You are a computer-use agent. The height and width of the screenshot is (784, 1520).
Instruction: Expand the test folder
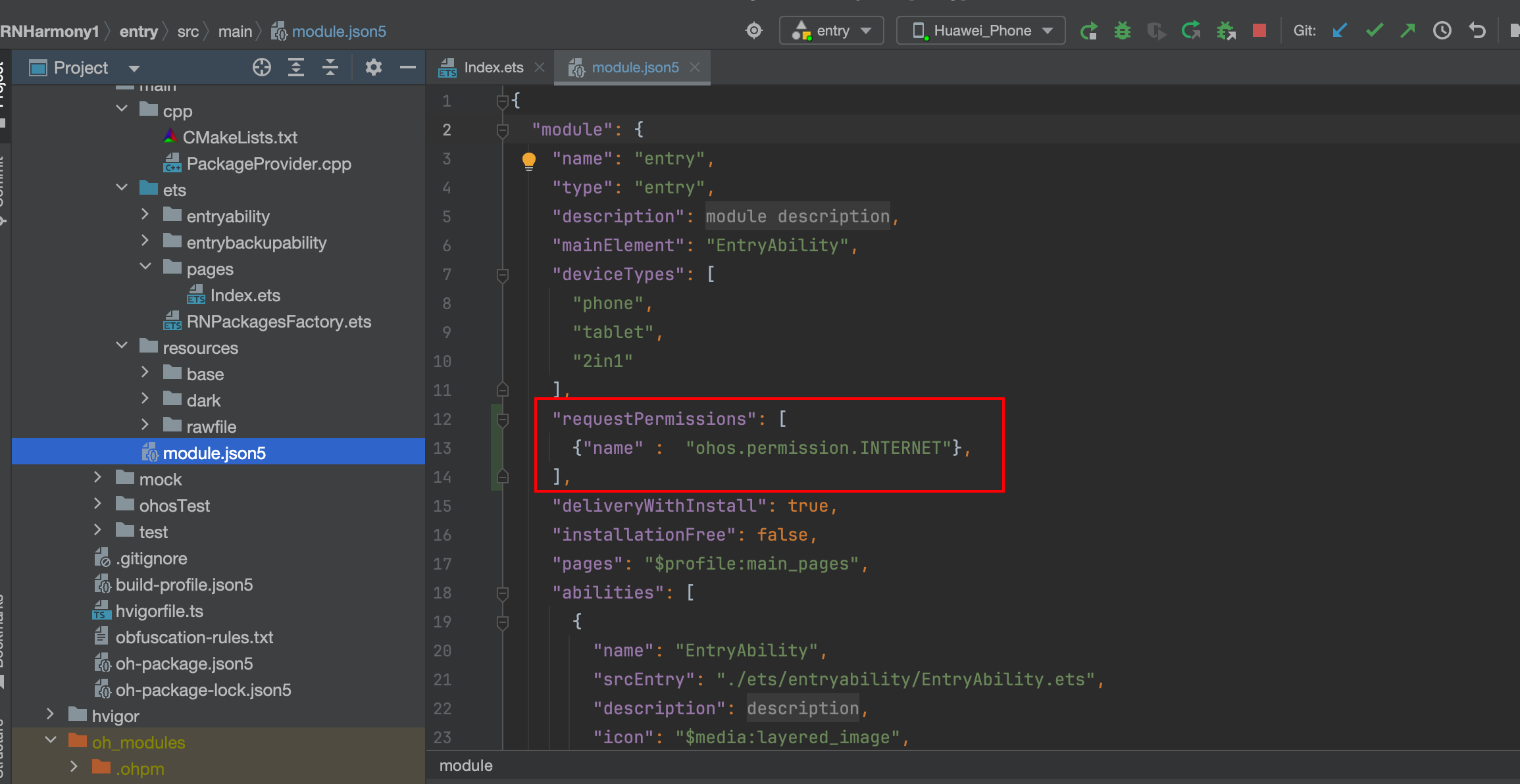pyautogui.click(x=98, y=529)
